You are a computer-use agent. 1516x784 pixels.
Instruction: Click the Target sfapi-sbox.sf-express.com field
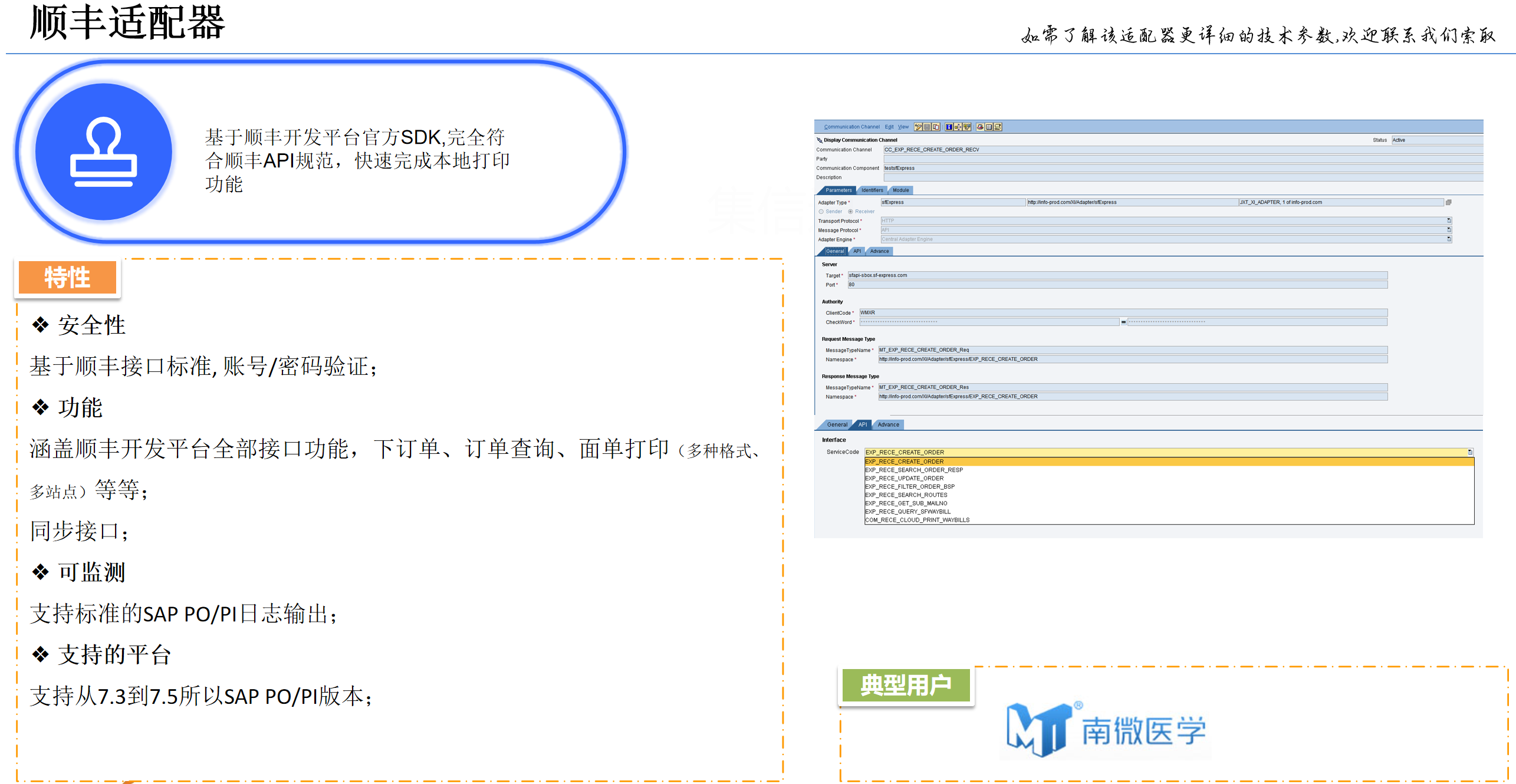click(x=1117, y=275)
